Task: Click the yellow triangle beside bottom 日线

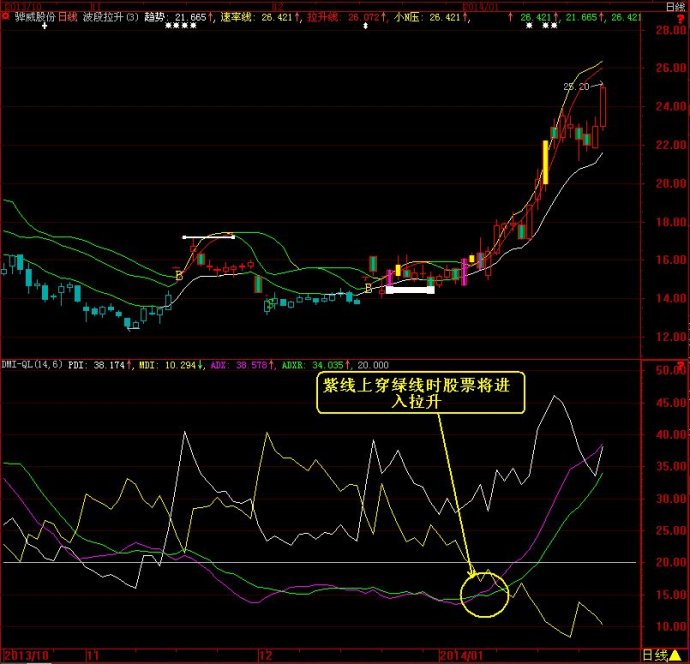Action: coord(675,656)
